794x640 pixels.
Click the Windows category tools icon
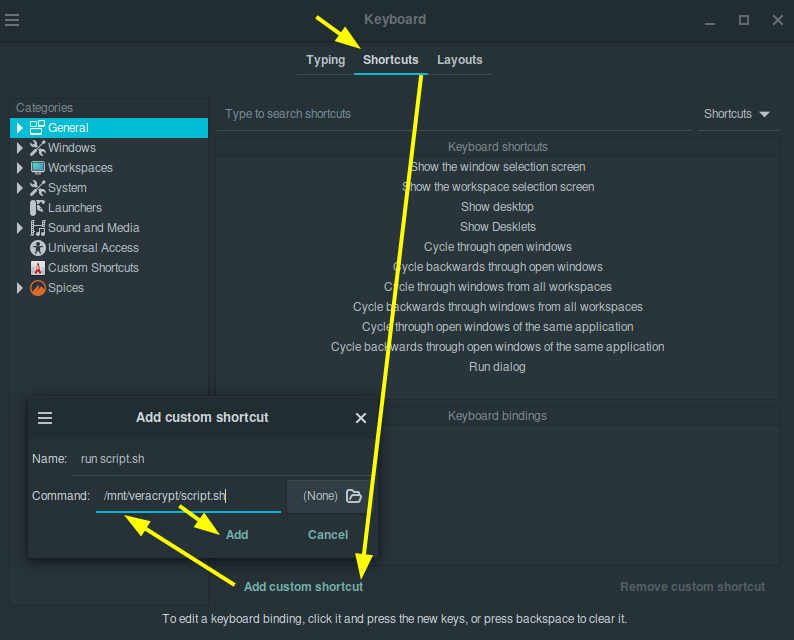[x=37, y=148]
